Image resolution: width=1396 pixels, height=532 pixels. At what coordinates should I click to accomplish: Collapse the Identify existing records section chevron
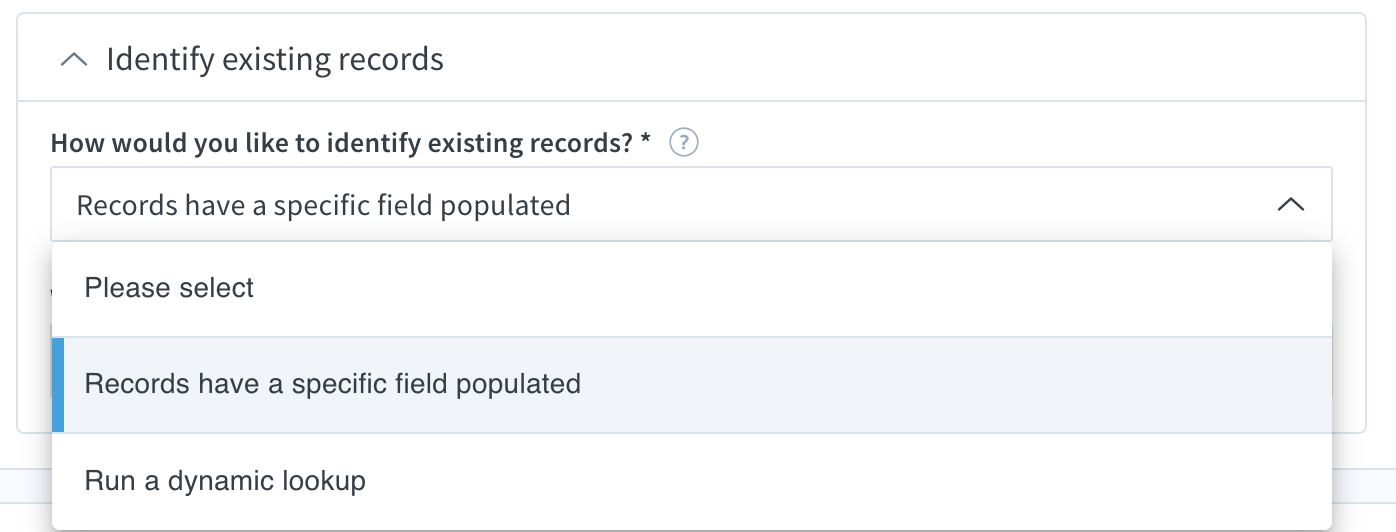(74, 60)
